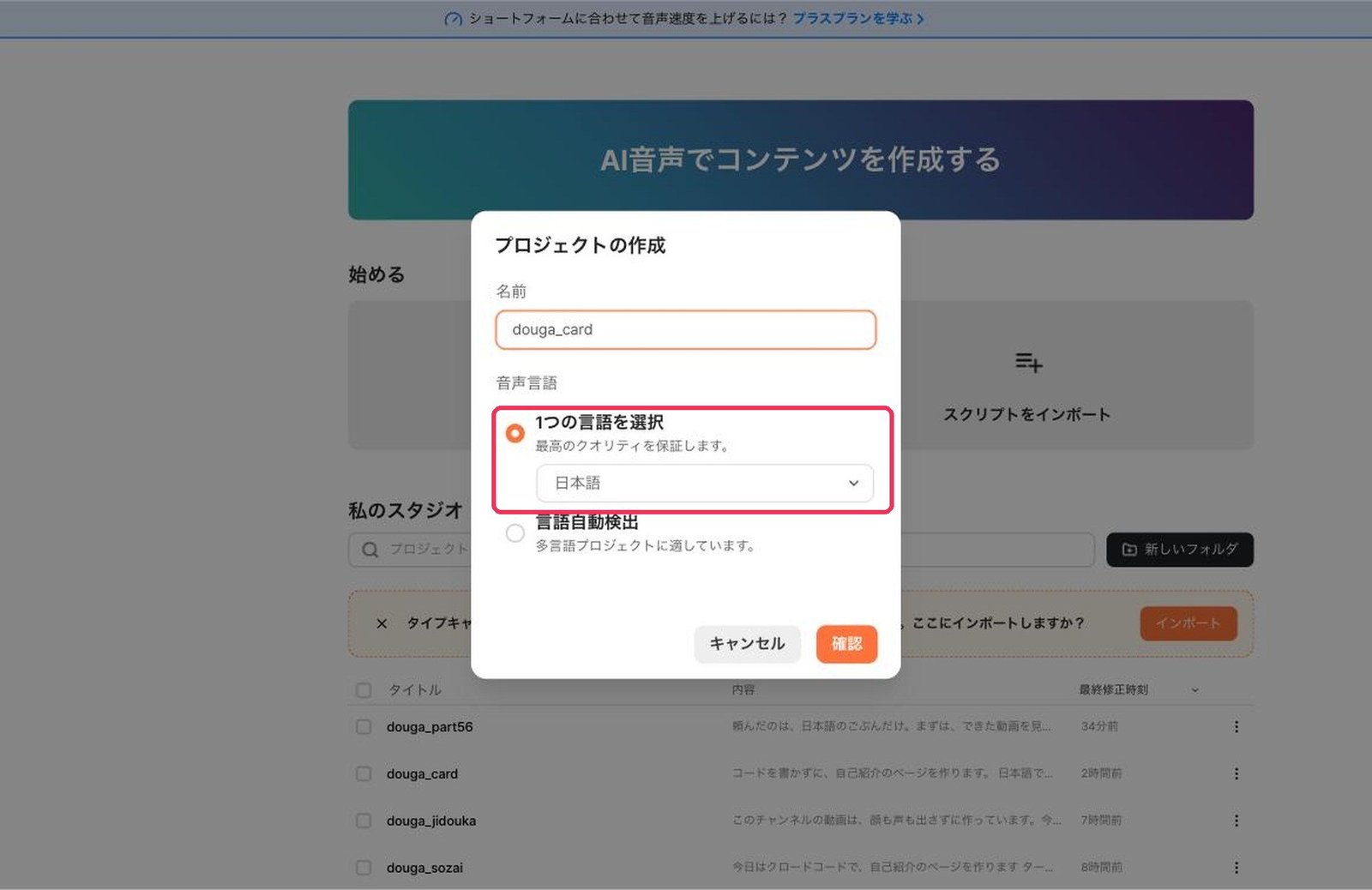This screenshot has width=1372, height=890.
Task: Open more options for douga_card row
Action: [x=1237, y=774]
